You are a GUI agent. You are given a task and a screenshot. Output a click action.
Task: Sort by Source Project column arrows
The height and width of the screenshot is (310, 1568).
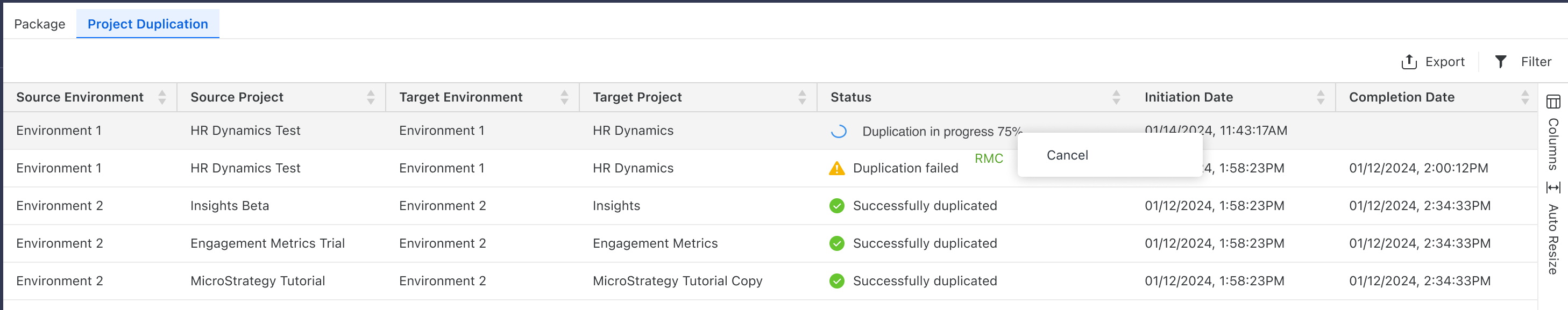point(371,97)
